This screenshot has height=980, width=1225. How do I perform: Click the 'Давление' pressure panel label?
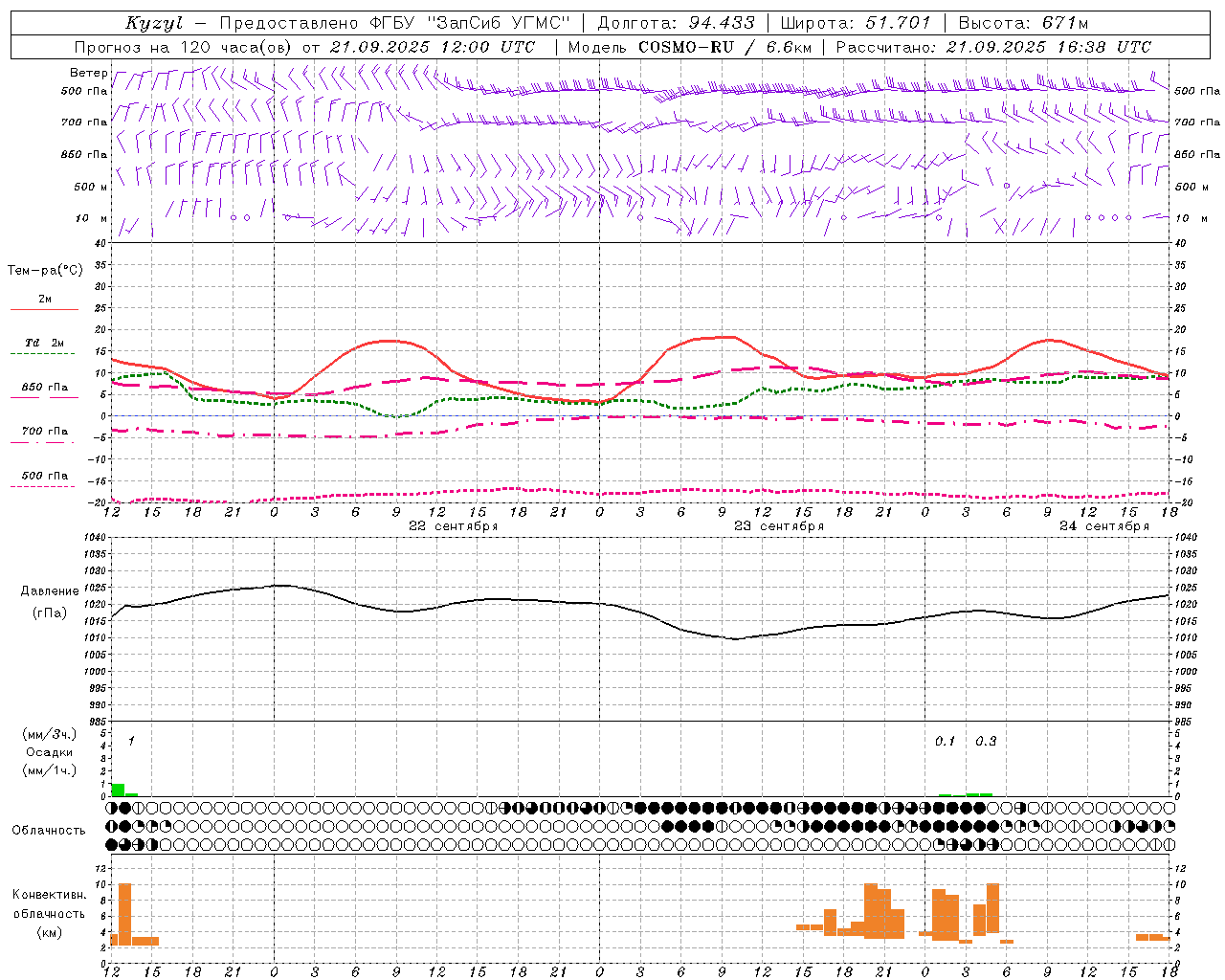click(x=50, y=591)
